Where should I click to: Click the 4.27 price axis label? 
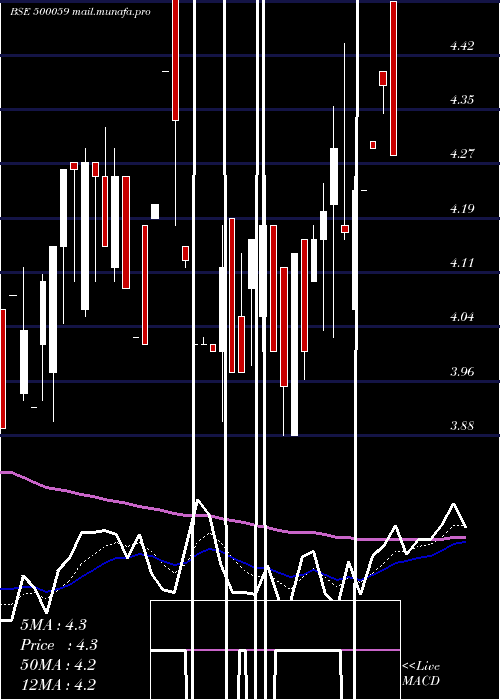click(x=462, y=154)
